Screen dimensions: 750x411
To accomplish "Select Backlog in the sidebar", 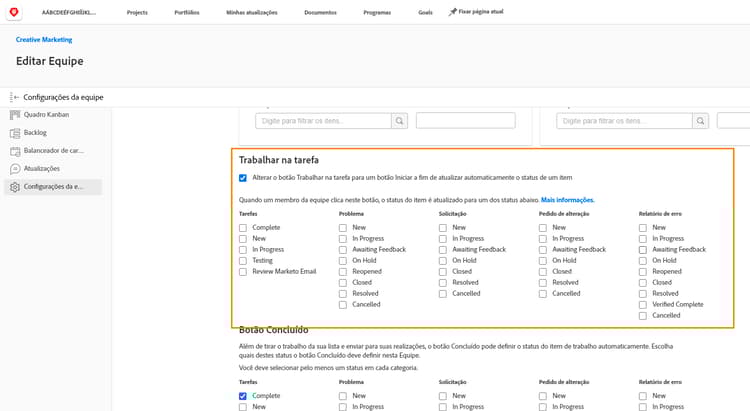I will pos(35,133).
